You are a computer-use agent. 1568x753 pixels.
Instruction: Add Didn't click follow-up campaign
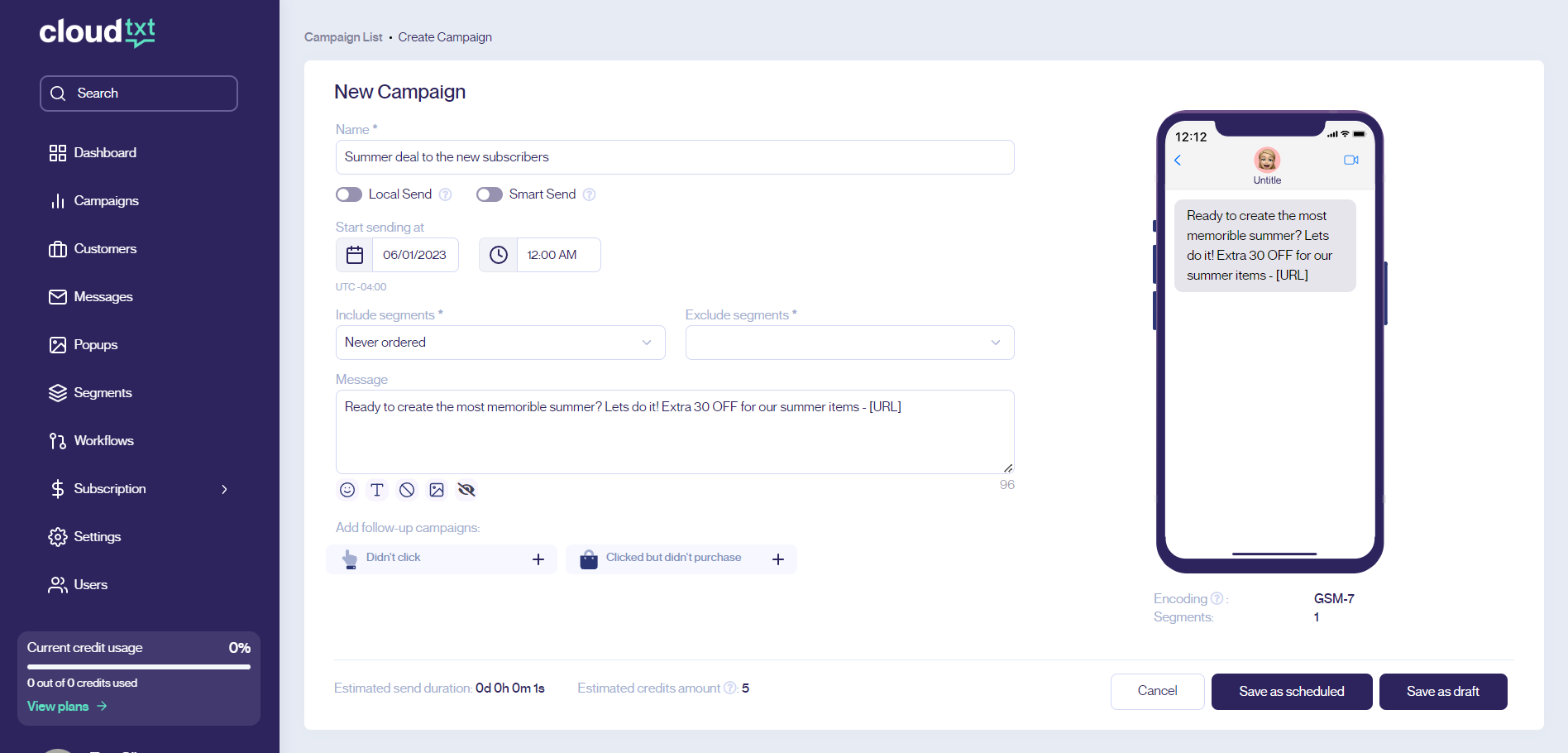point(538,559)
